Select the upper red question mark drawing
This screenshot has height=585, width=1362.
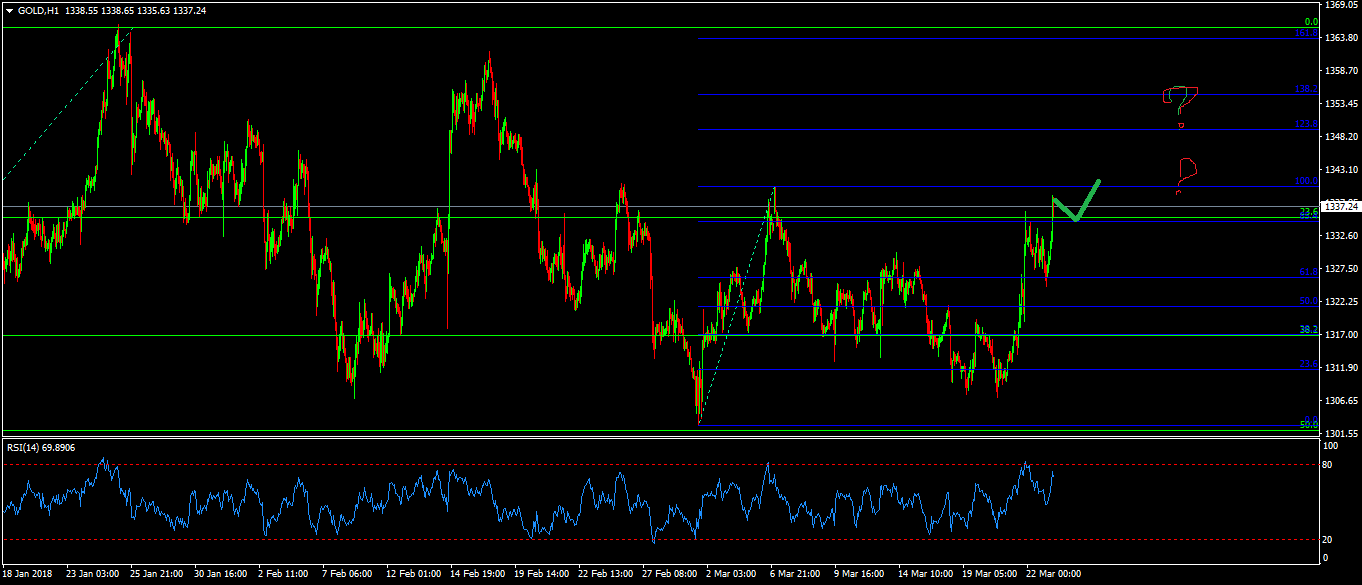coord(1180,100)
